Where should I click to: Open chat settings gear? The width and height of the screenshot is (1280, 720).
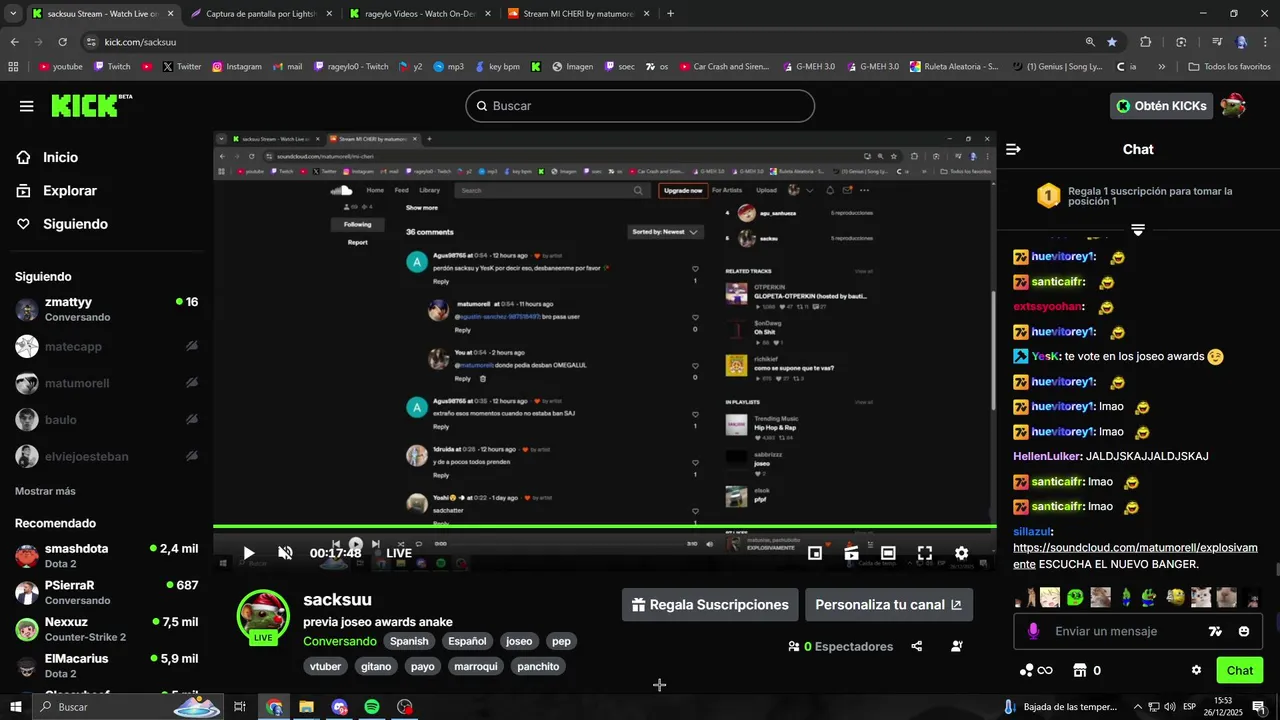[1196, 670]
